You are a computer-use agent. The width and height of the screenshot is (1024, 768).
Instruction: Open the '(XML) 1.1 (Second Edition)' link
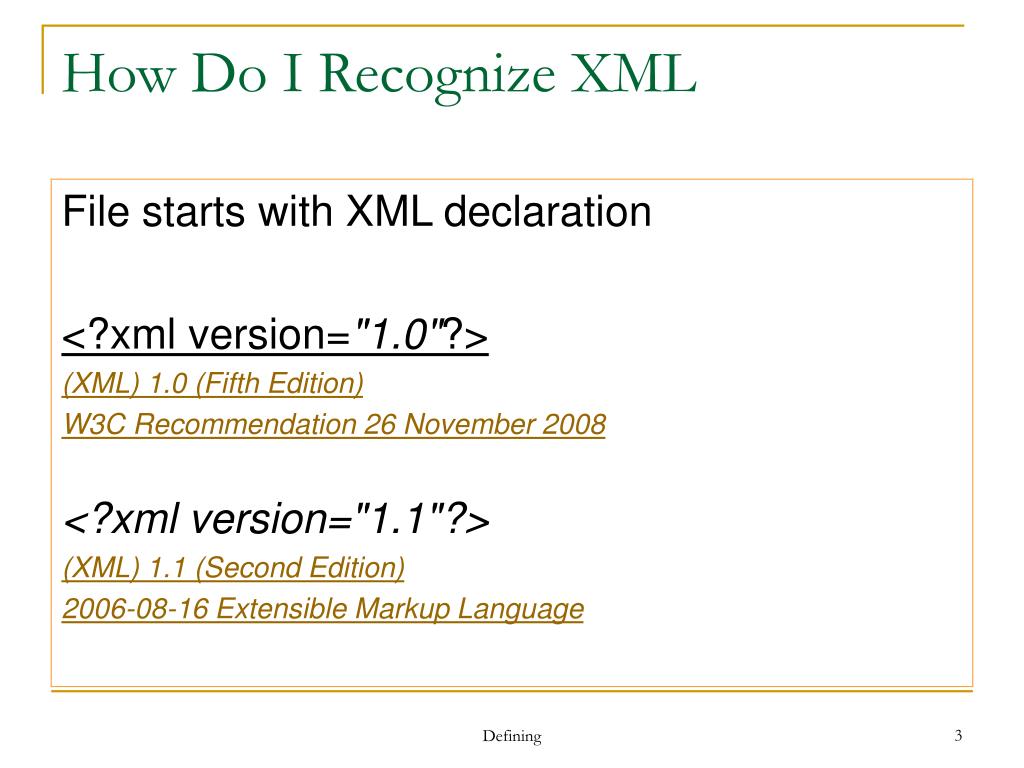coord(234,568)
